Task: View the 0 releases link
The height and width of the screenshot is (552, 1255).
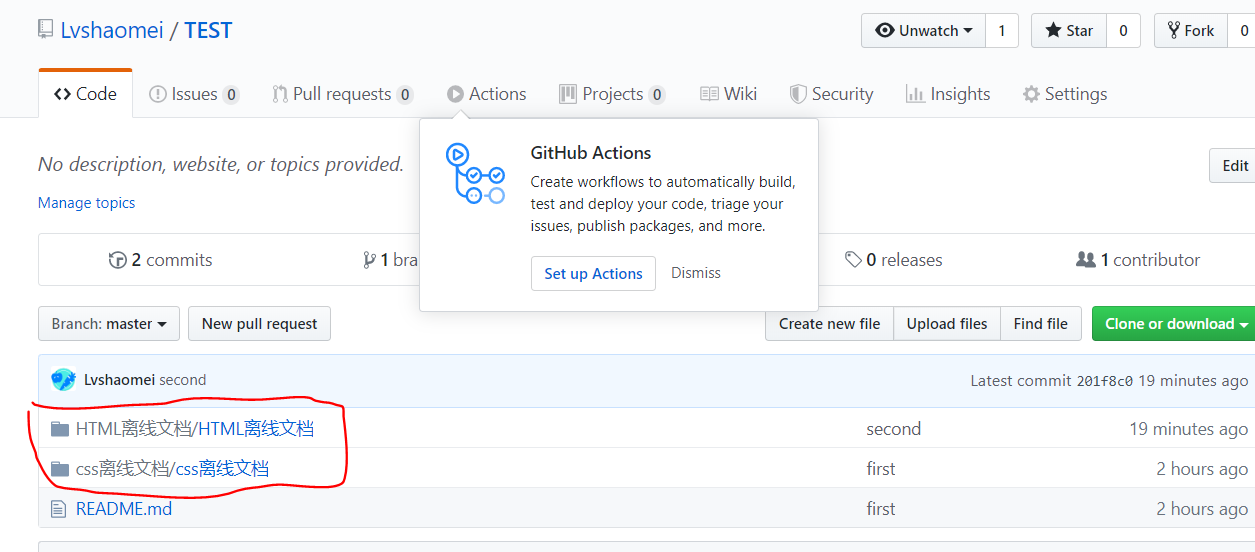Action: click(893, 260)
